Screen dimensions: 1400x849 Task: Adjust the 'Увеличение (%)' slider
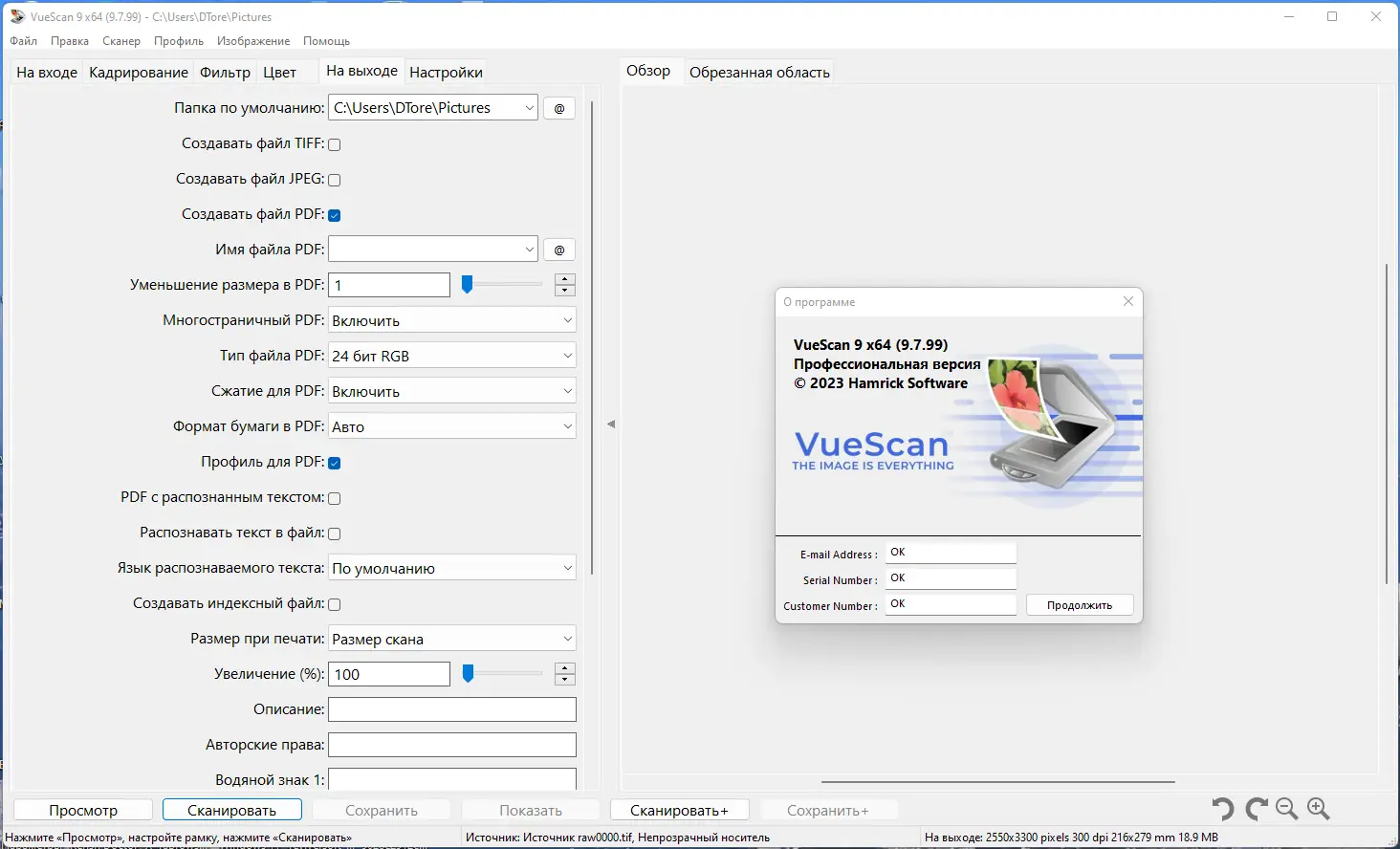click(x=468, y=674)
